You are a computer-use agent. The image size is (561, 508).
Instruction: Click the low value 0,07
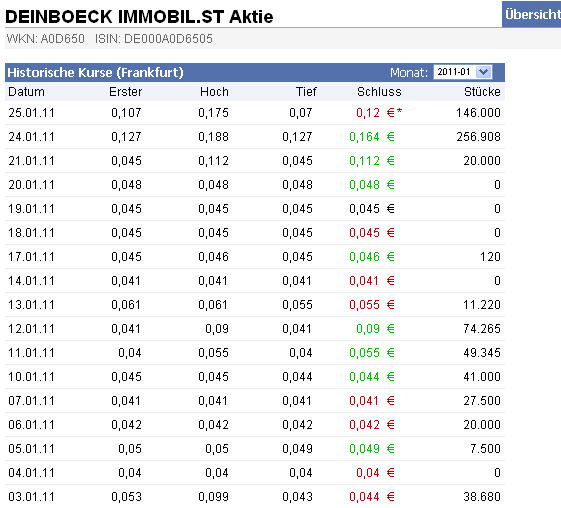(301, 113)
